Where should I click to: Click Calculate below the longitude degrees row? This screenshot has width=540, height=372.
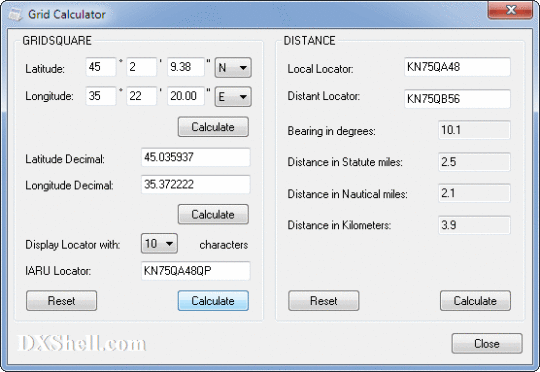click(213, 127)
